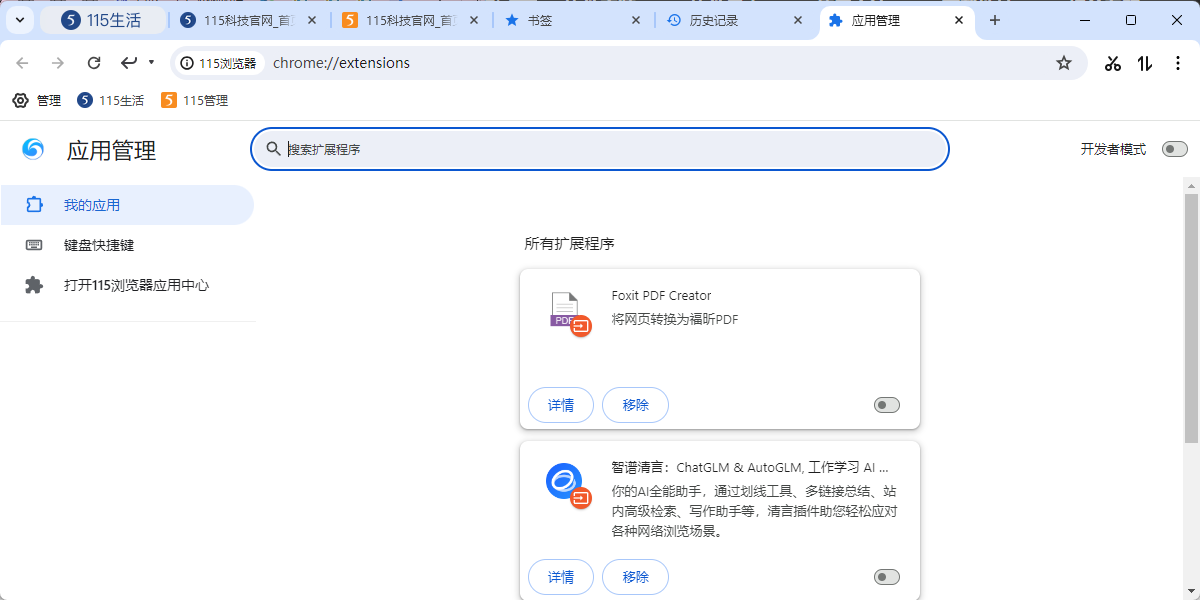Switch to the 115生活 tab
The width and height of the screenshot is (1200, 600).
tap(103, 20)
